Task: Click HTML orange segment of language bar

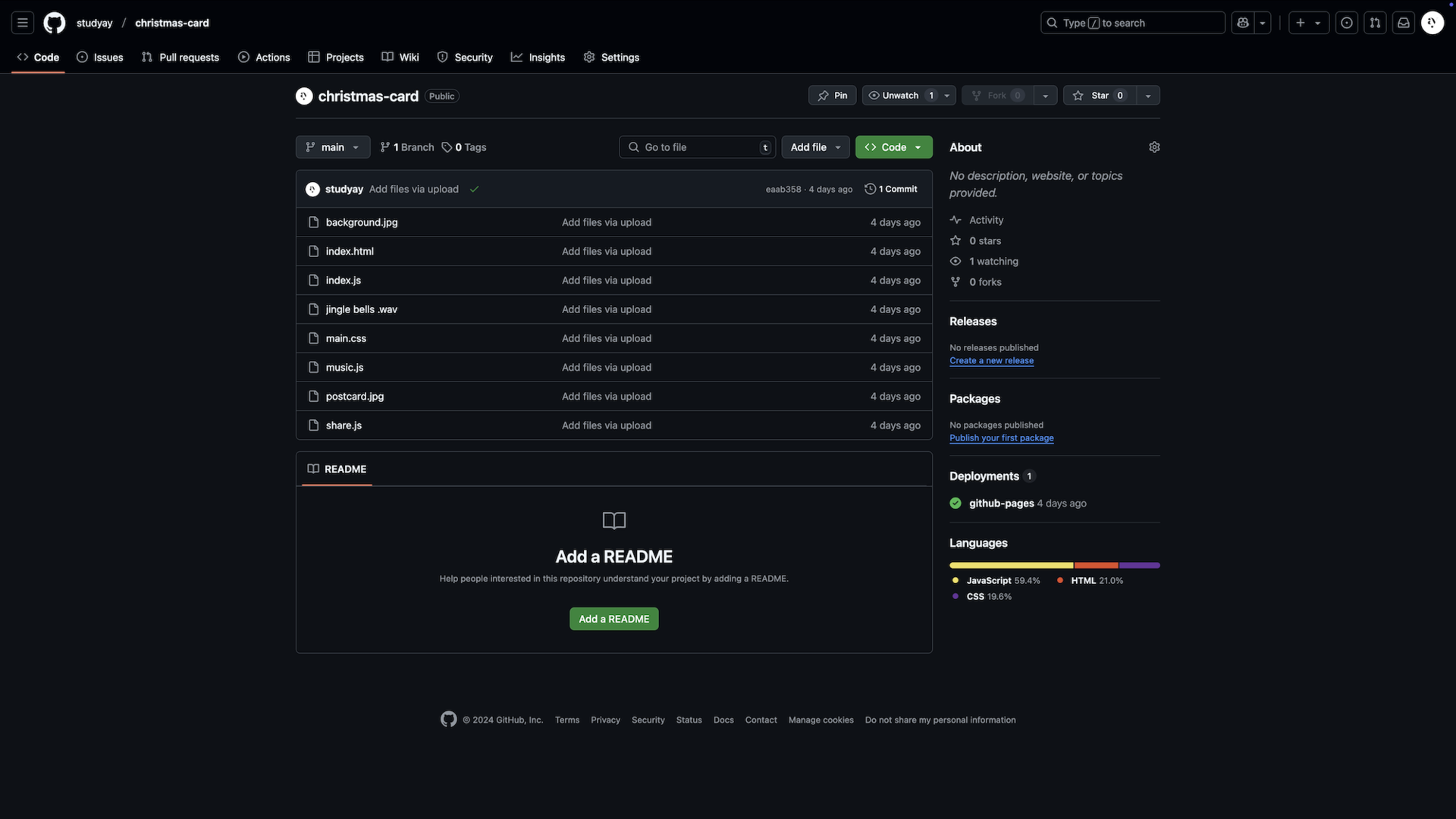Action: click(x=1097, y=566)
